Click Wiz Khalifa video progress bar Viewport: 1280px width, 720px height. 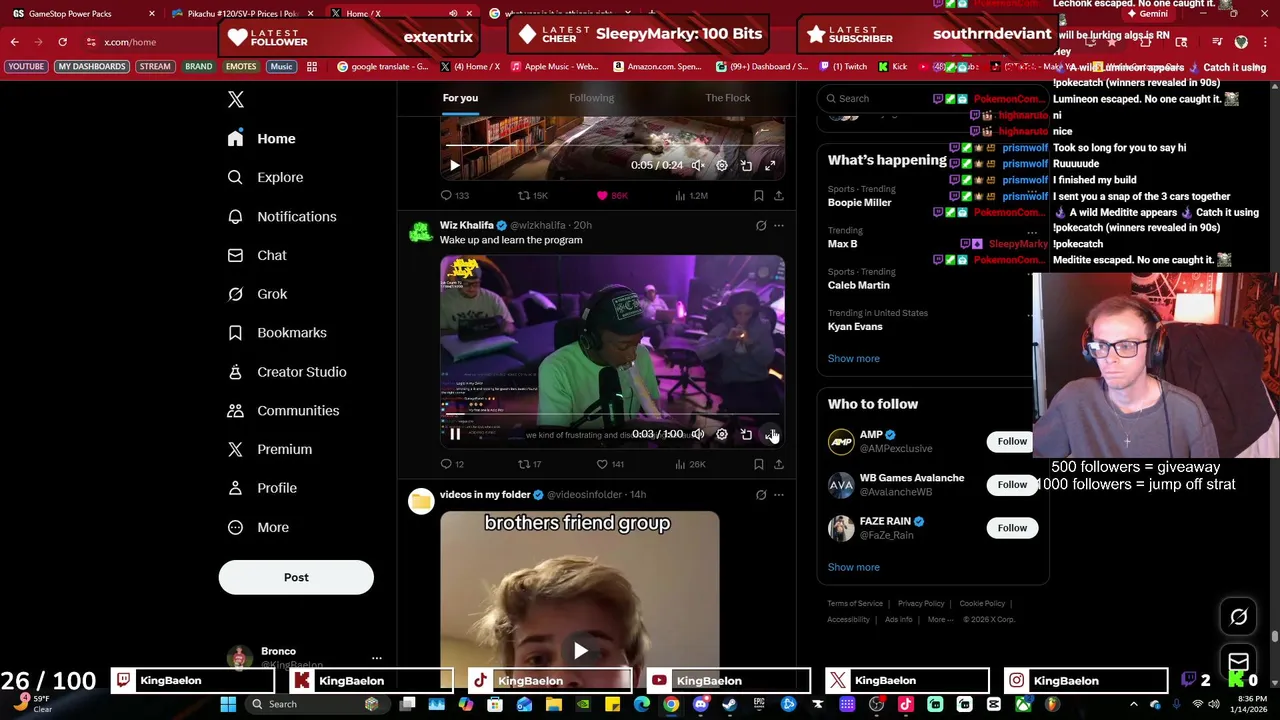(x=612, y=413)
